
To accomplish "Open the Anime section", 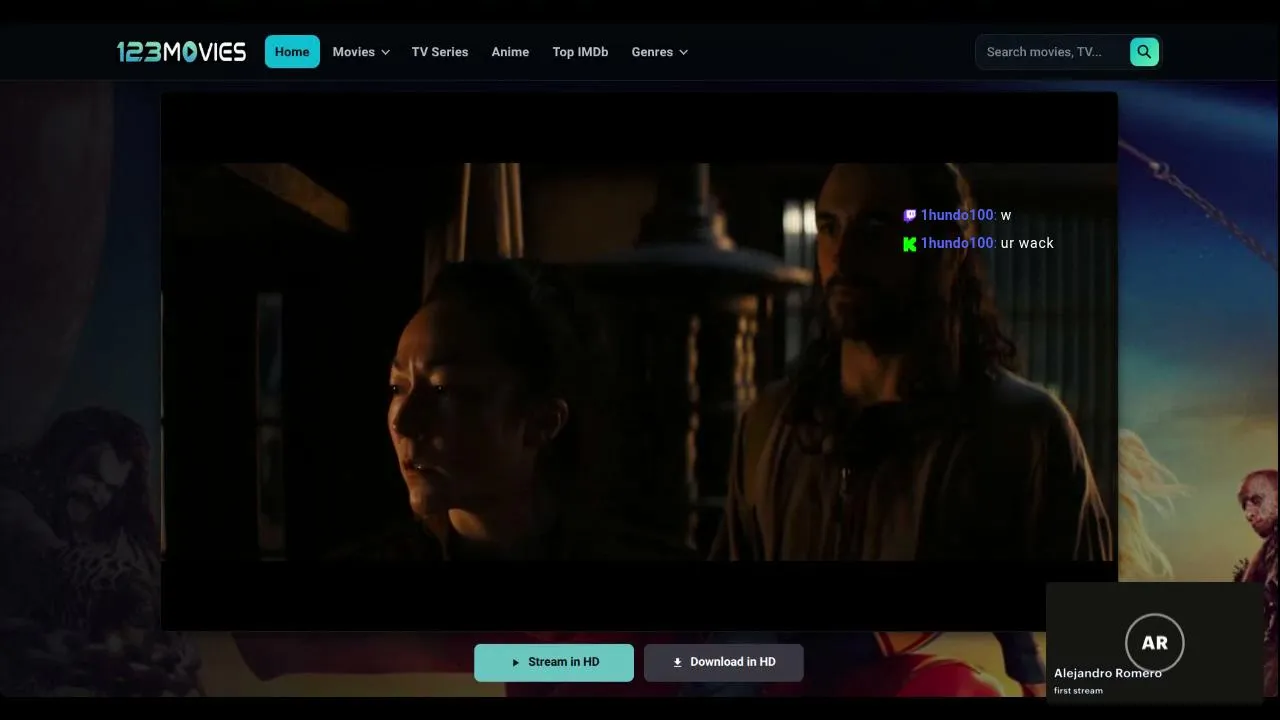I will (x=510, y=52).
